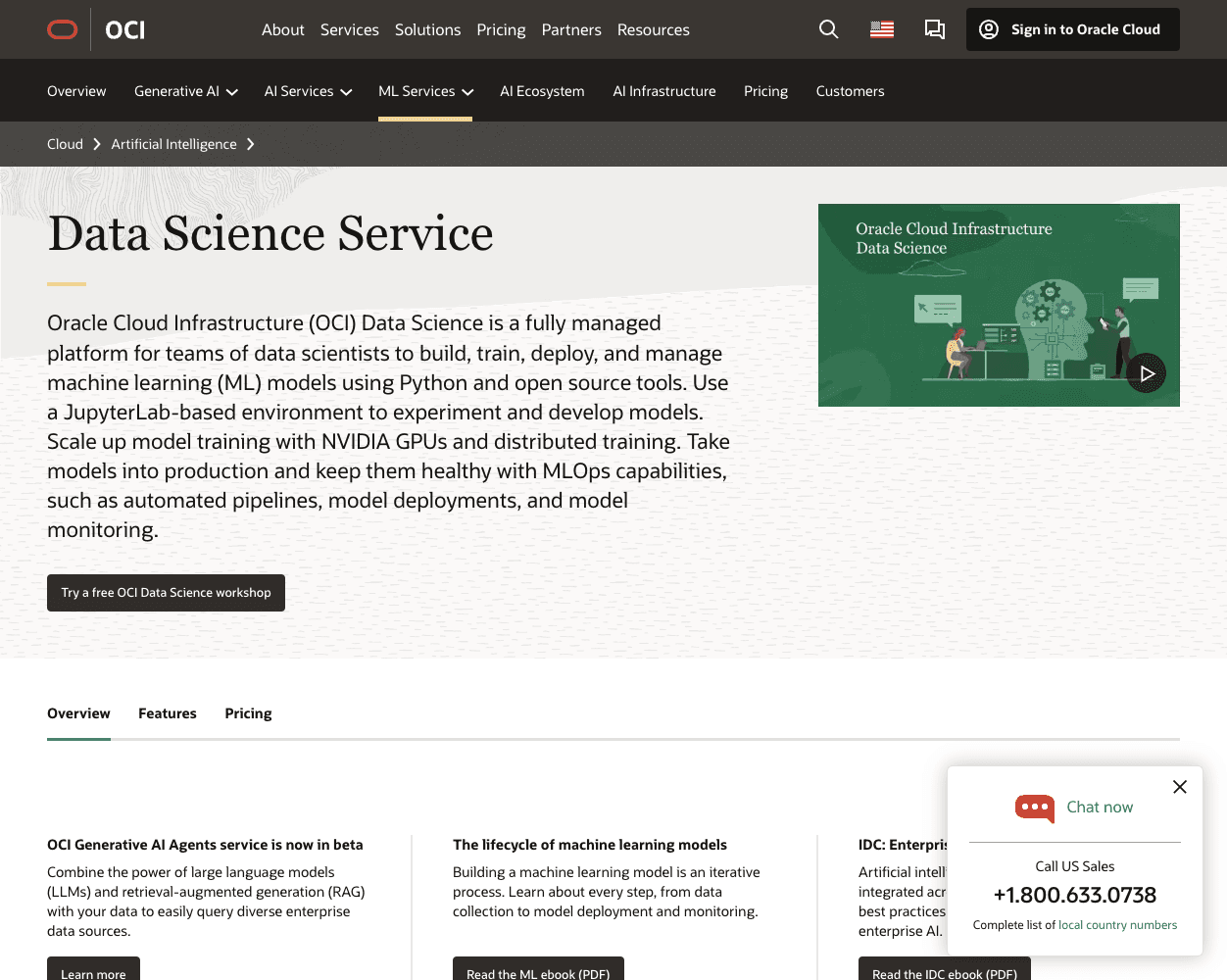Image resolution: width=1227 pixels, height=980 pixels.
Task: Switch to the Pricing tab below hero
Action: 248,713
